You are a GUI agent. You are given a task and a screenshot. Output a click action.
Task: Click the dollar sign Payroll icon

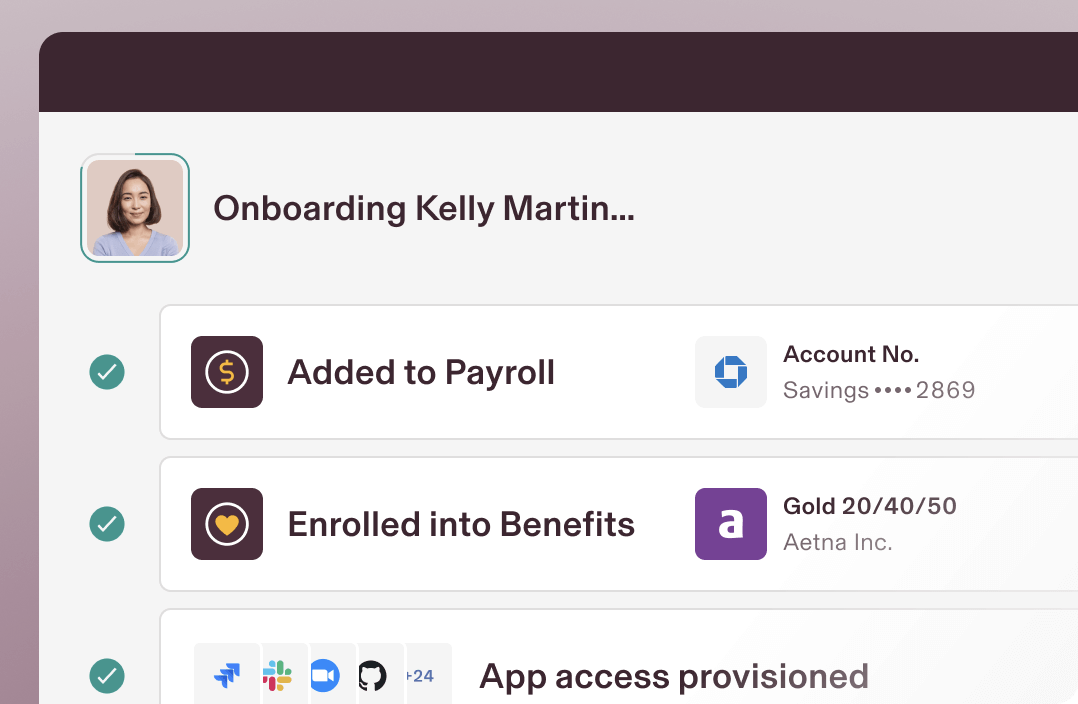[x=227, y=372]
